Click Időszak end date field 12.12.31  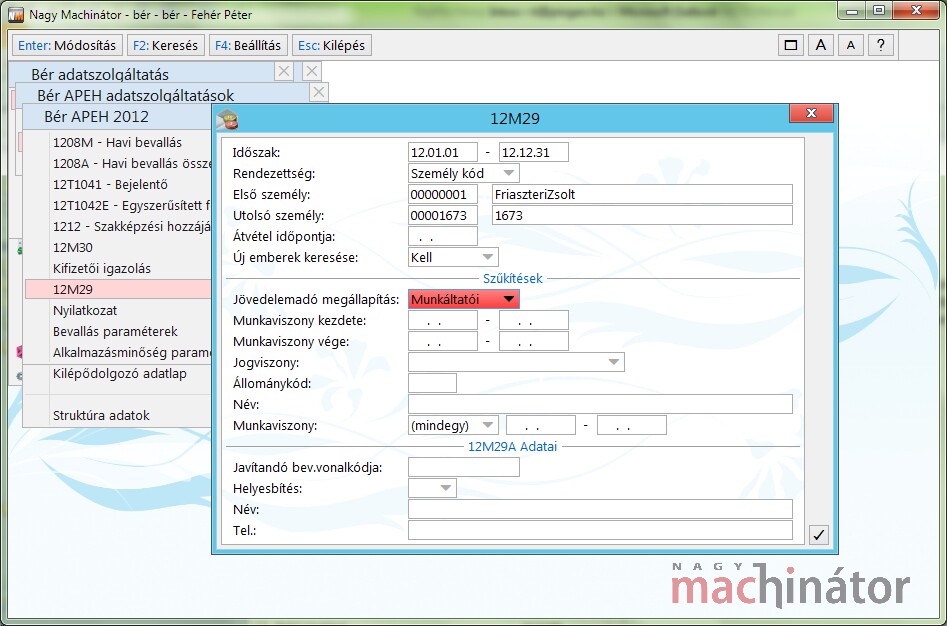click(533, 152)
